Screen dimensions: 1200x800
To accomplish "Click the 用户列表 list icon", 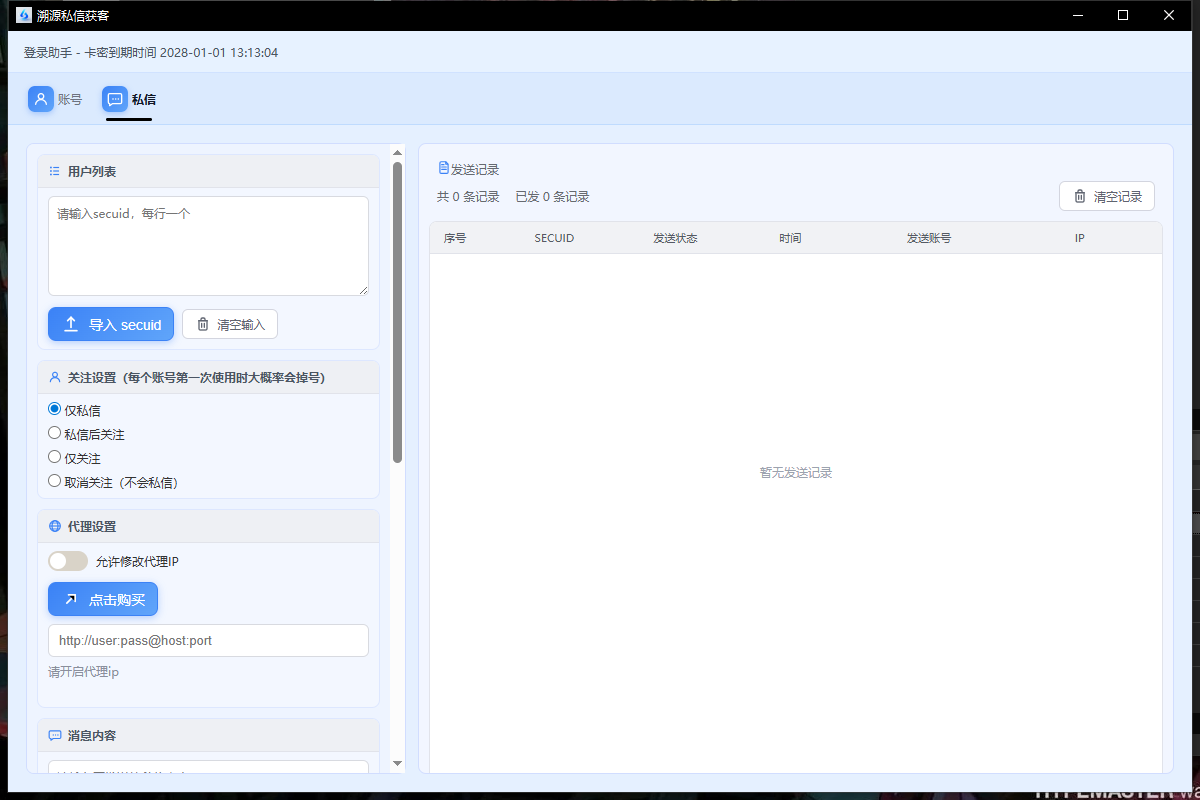I will 55,172.
